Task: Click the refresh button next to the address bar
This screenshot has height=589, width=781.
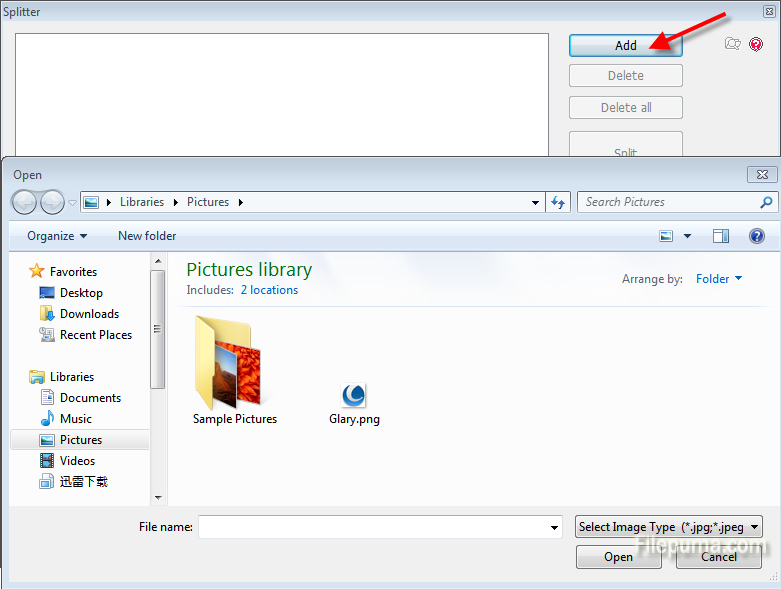Action: tap(558, 202)
